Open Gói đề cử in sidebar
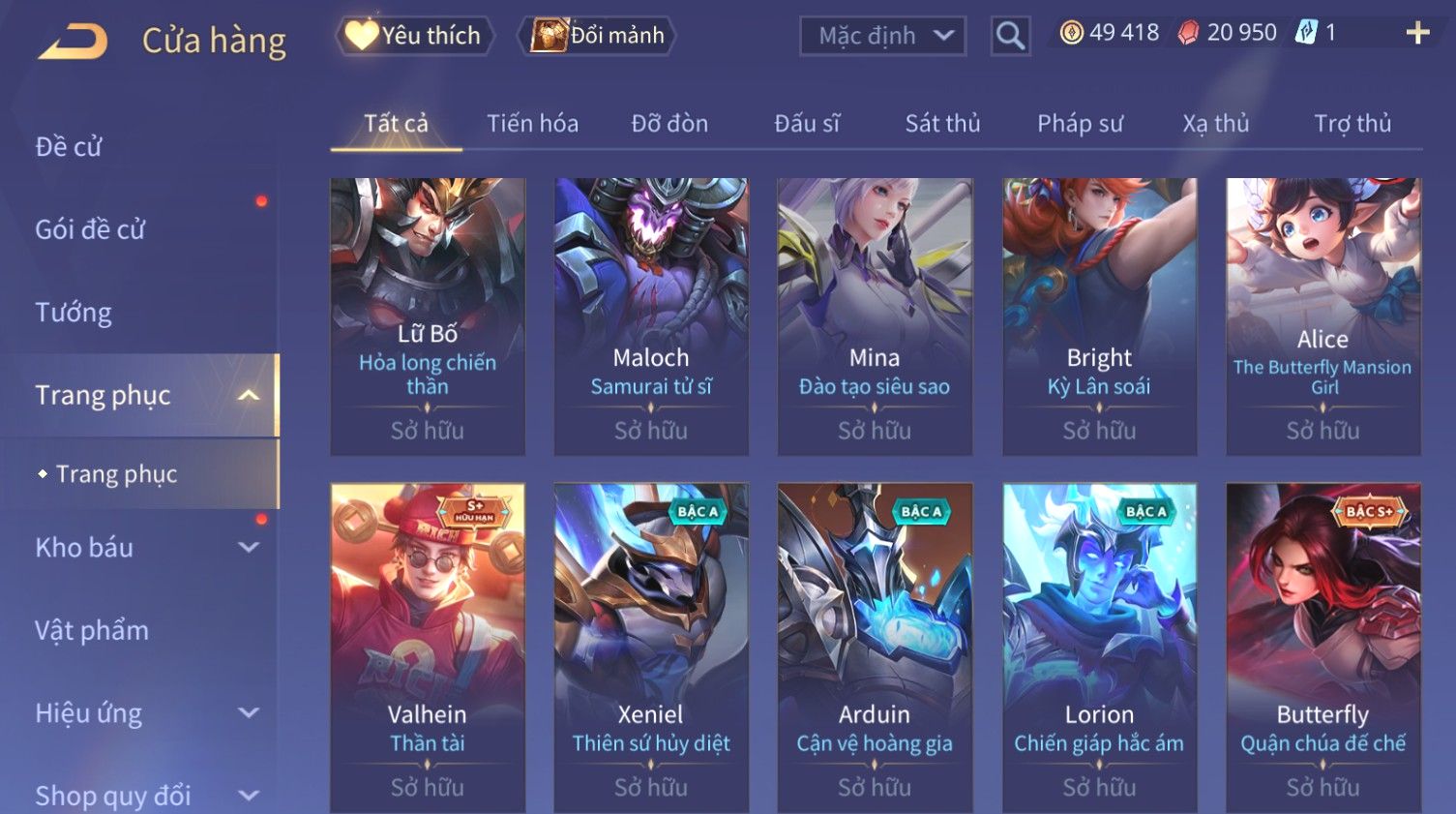 [90, 229]
